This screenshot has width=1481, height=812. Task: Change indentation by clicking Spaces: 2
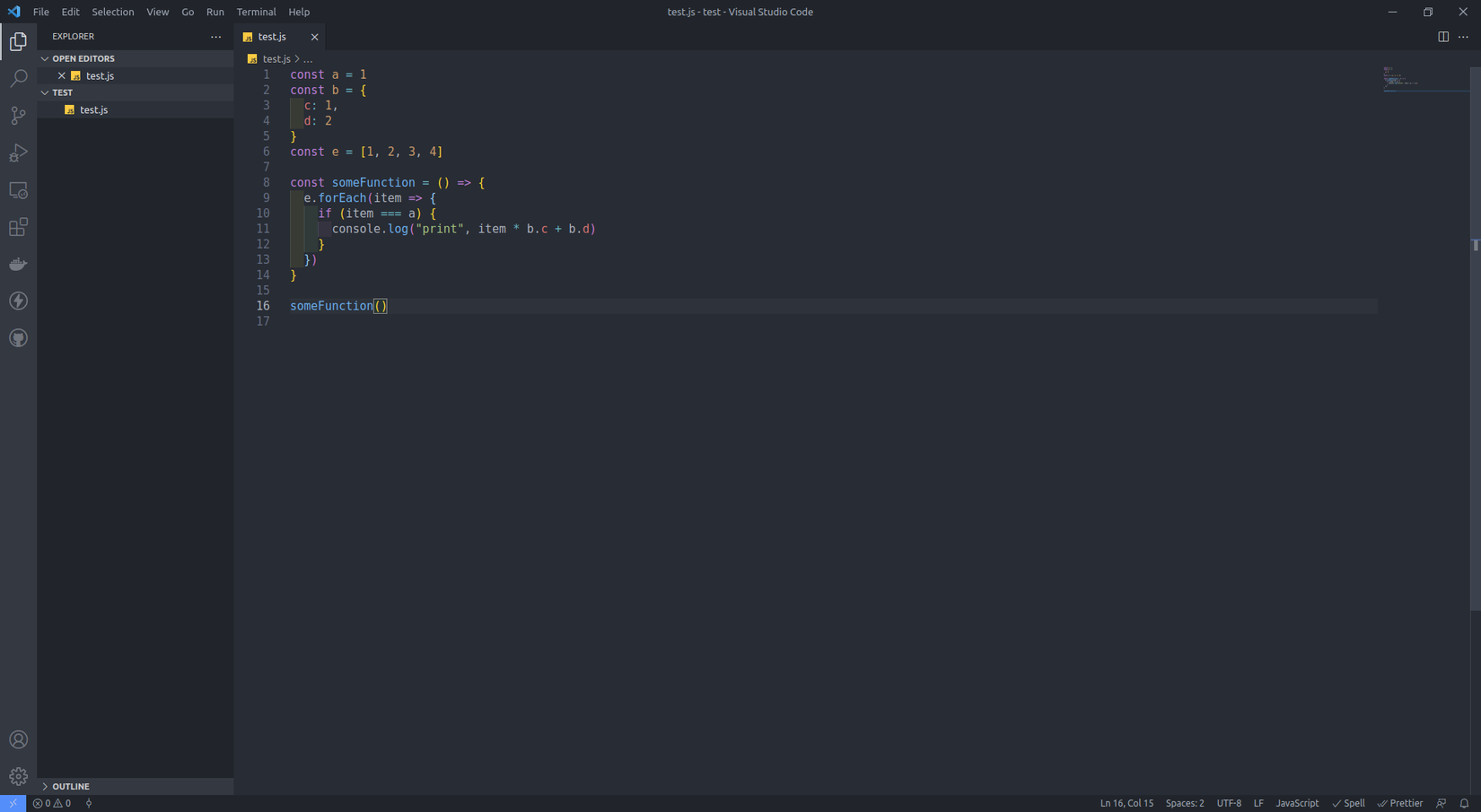tap(1184, 803)
